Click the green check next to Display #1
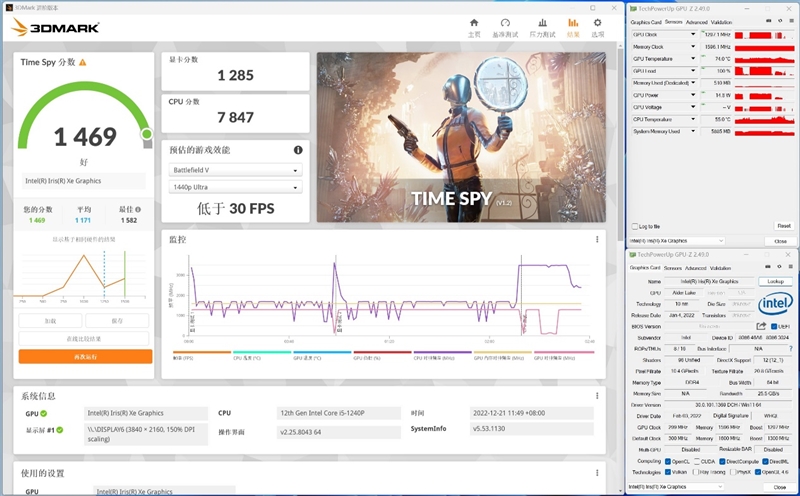This screenshot has width=800, height=496. point(60,430)
